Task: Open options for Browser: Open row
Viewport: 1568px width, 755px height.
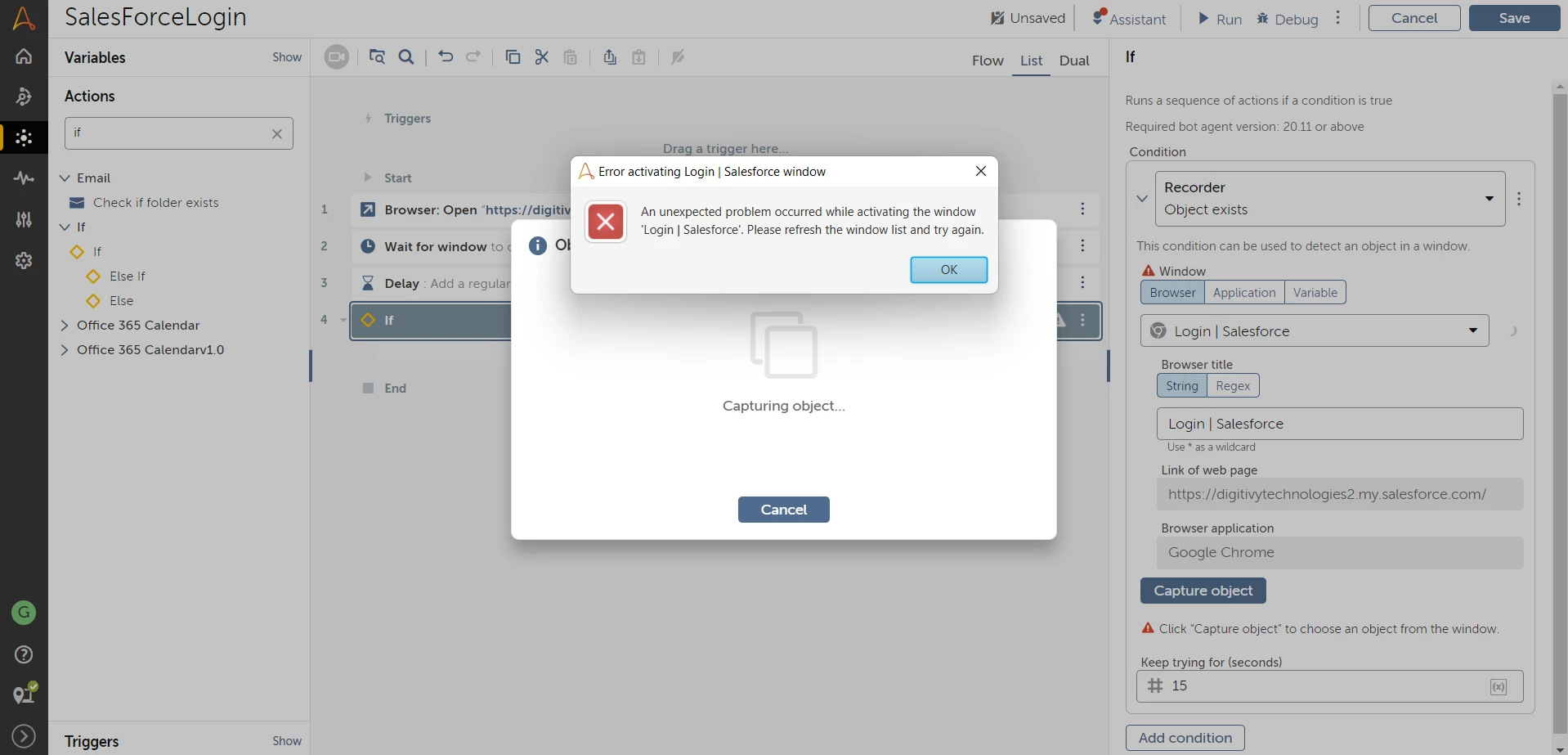Action: (1082, 209)
